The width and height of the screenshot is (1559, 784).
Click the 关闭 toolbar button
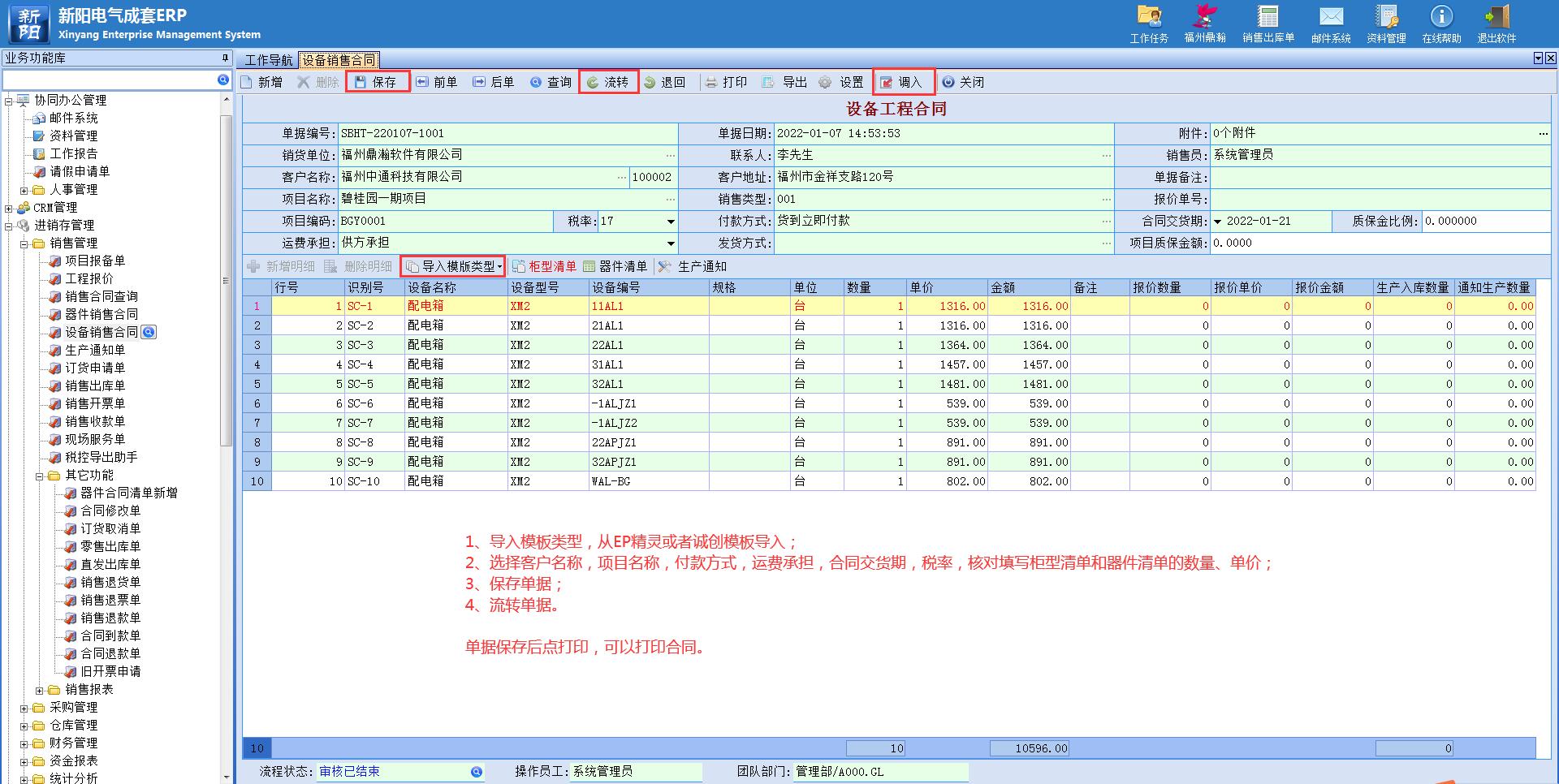pyautogui.click(x=963, y=82)
